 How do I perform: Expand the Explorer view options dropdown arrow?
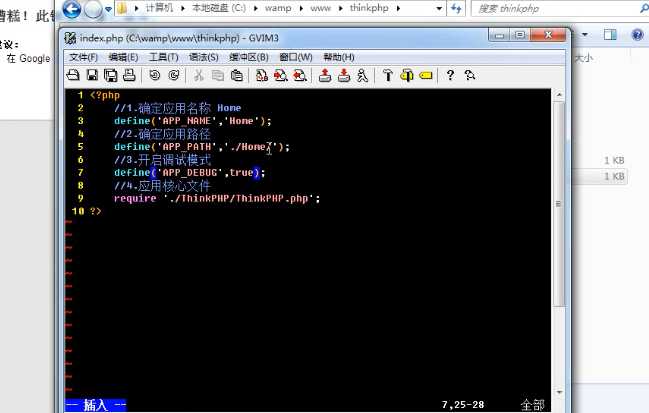pos(585,35)
